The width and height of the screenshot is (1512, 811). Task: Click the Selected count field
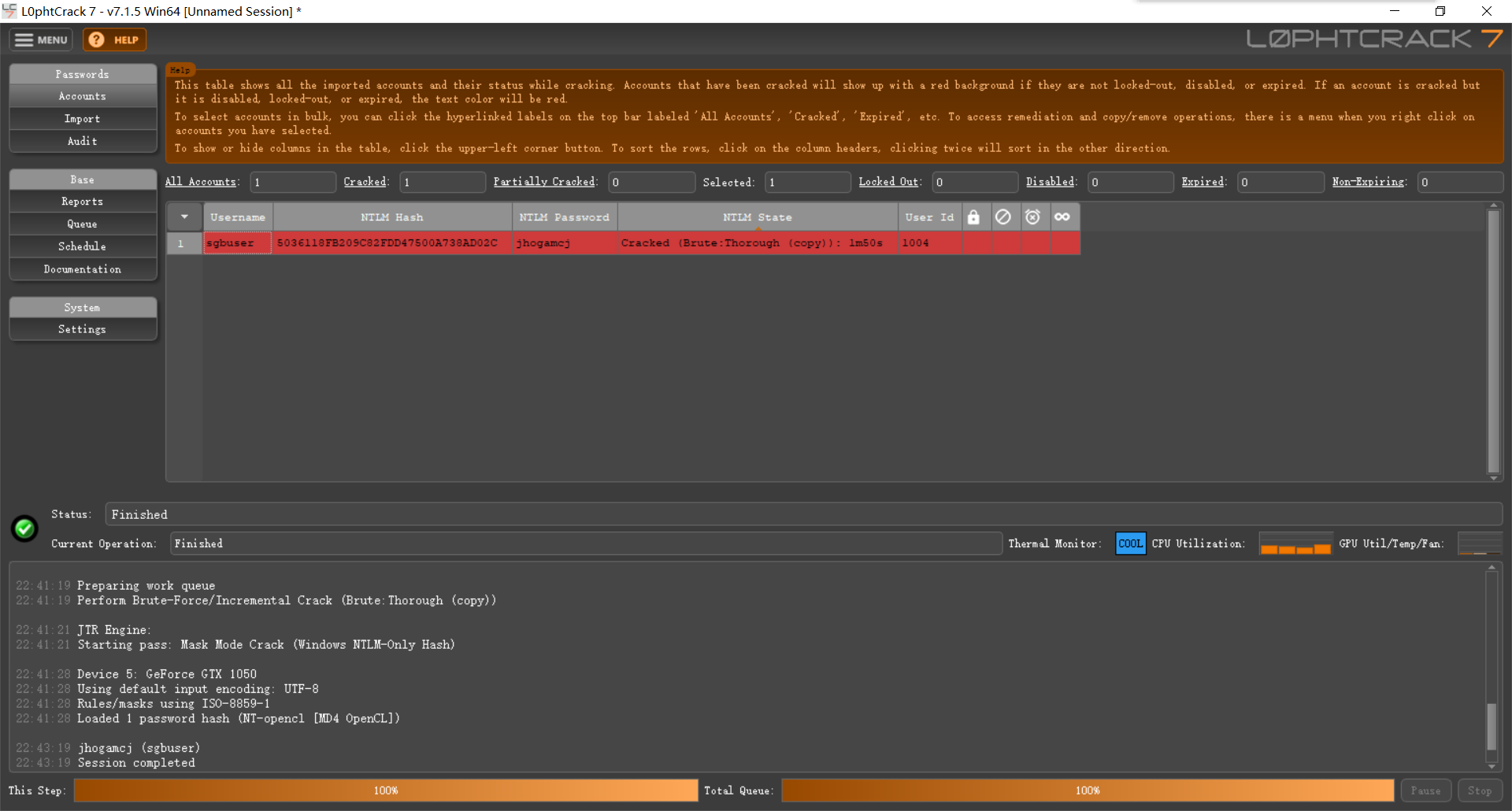tap(808, 182)
